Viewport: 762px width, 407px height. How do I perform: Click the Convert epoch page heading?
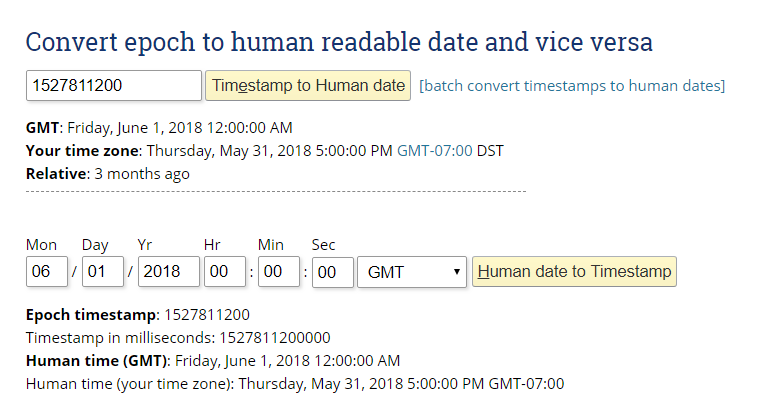[x=339, y=42]
